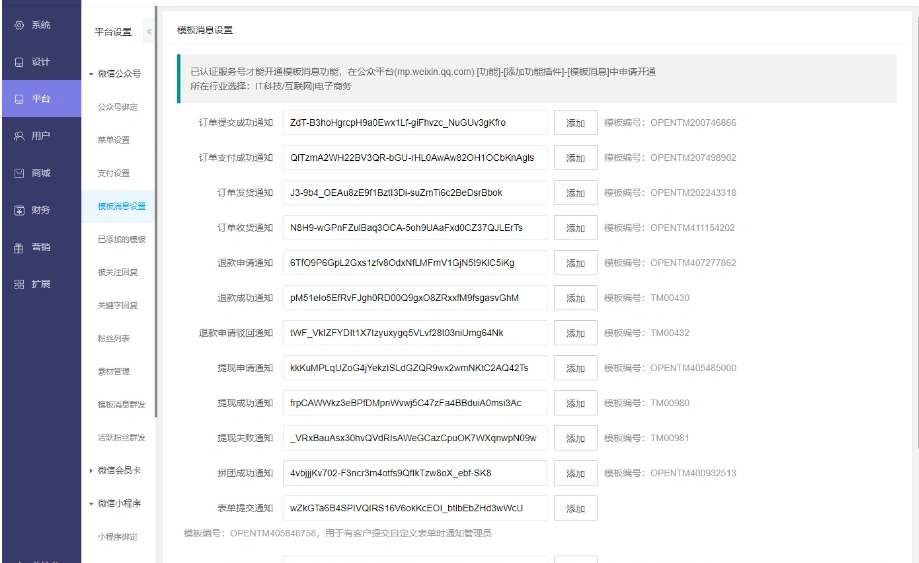
Task: Focus the 退款申请驳回通知 template ID field
Action: (x=415, y=333)
